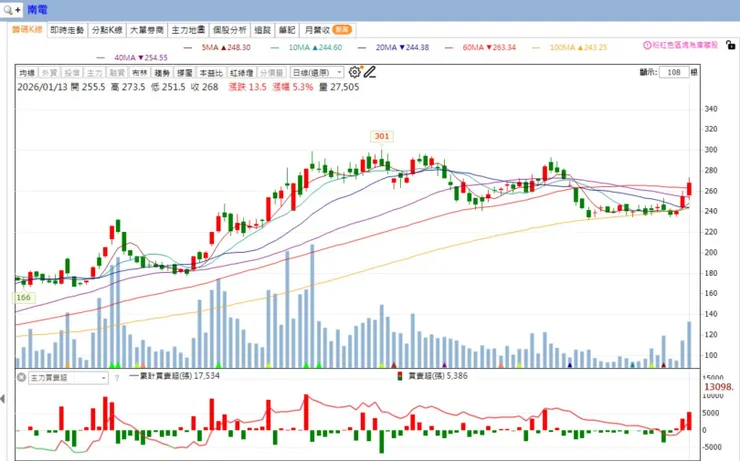
Task: Switch to 籌碼K線 tab
Action: (x=27, y=30)
